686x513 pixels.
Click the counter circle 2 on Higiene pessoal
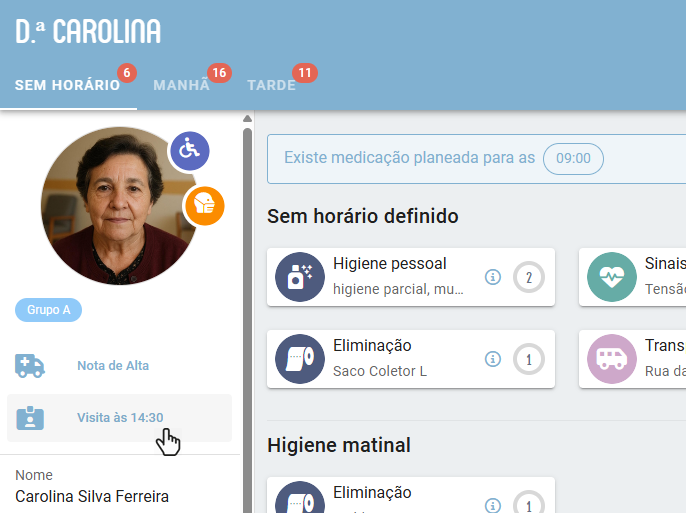click(x=528, y=277)
